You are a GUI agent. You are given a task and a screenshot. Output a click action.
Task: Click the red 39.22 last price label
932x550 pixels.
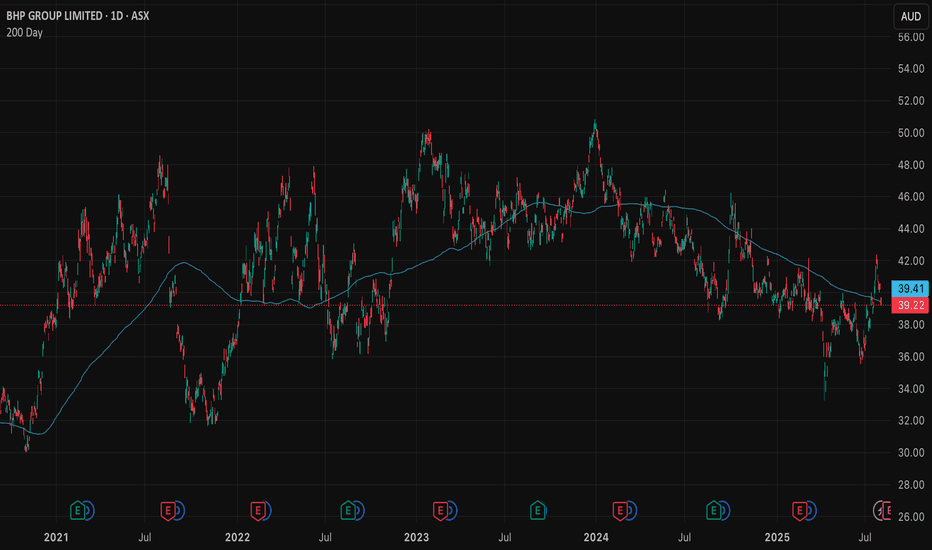click(911, 305)
